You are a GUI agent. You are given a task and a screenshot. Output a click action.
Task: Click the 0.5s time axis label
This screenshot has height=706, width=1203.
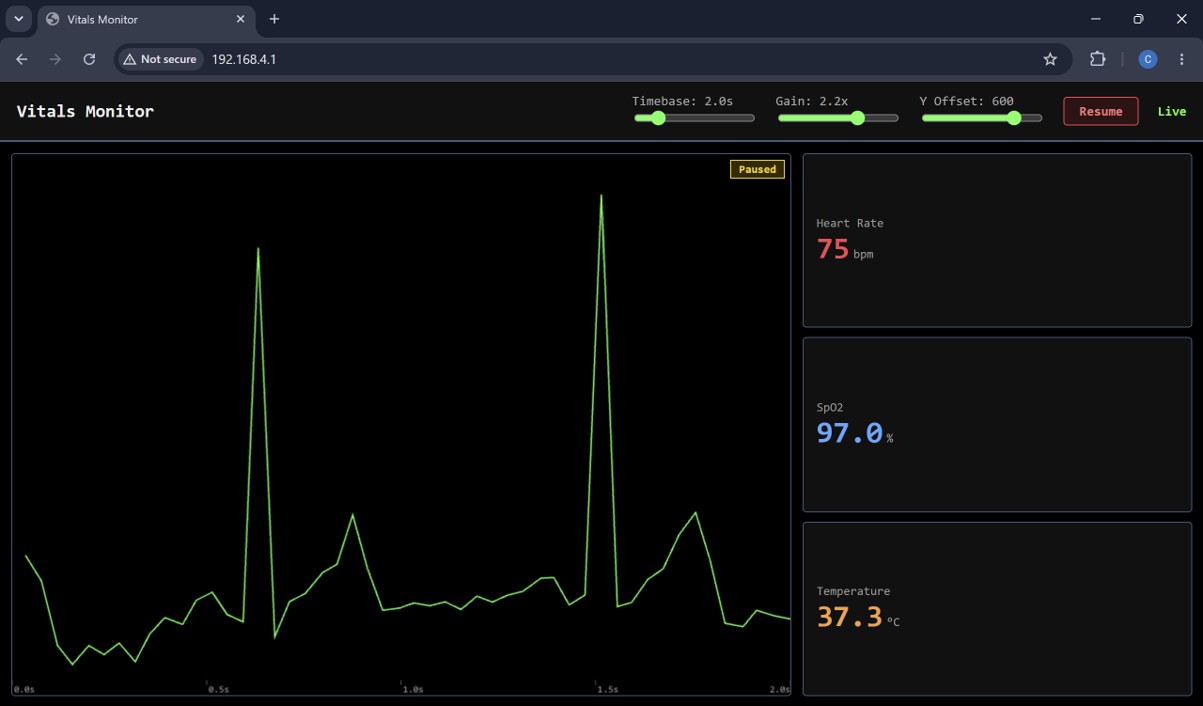pyautogui.click(x=218, y=689)
